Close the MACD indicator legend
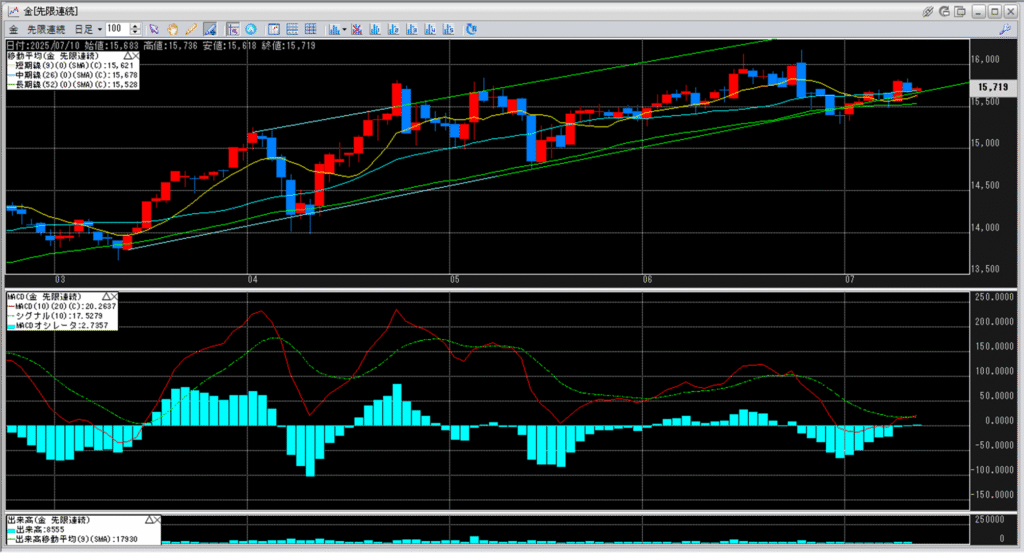Viewport: 1024px width, 553px height. click(x=114, y=296)
